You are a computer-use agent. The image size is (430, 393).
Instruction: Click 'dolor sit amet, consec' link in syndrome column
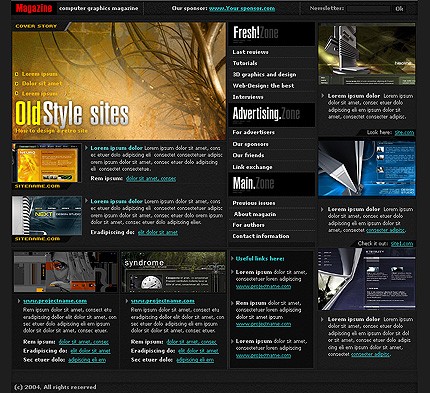[x=192, y=342]
